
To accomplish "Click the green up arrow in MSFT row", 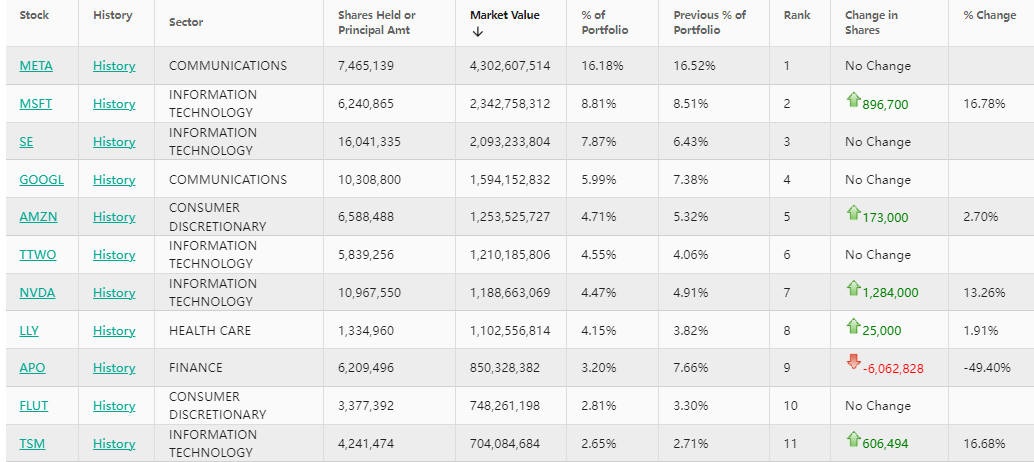I will (x=853, y=100).
